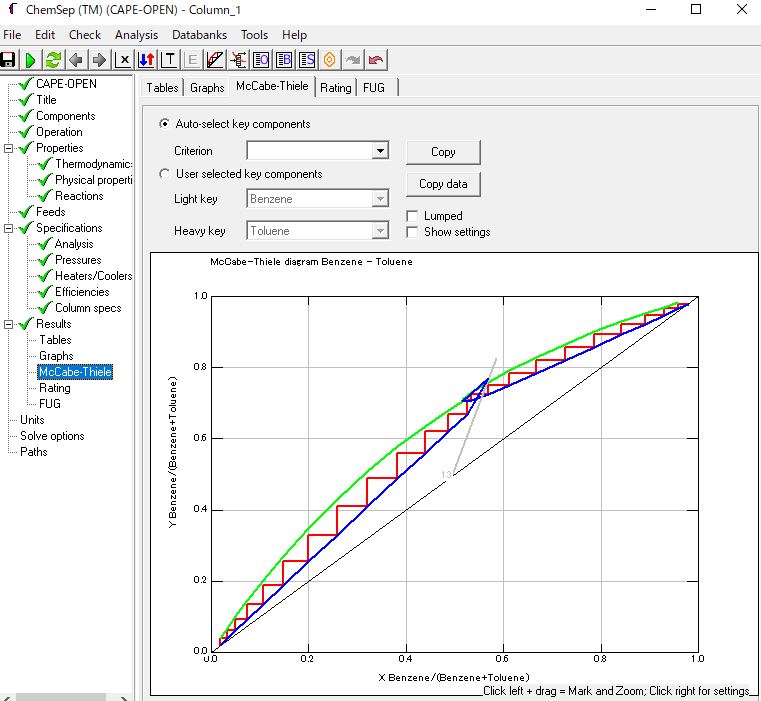Screen dimensions: 761x701
Task: Switch to the FUG tab
Action: (374, 88)
